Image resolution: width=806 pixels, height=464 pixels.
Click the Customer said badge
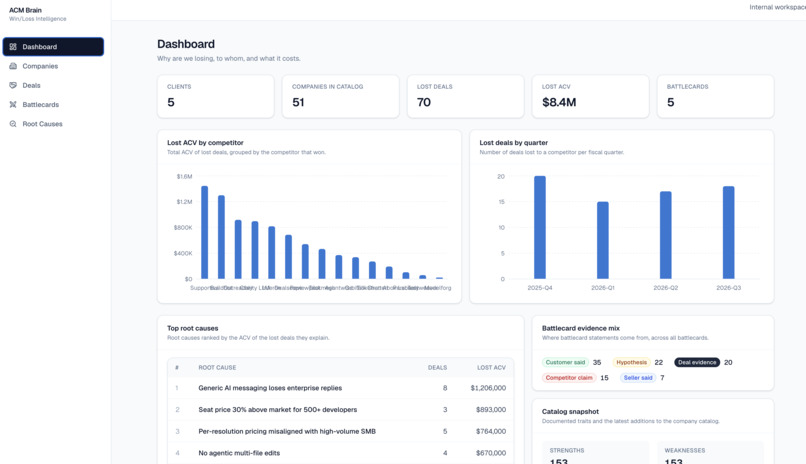pyautogui.click(x=565, y=362)
